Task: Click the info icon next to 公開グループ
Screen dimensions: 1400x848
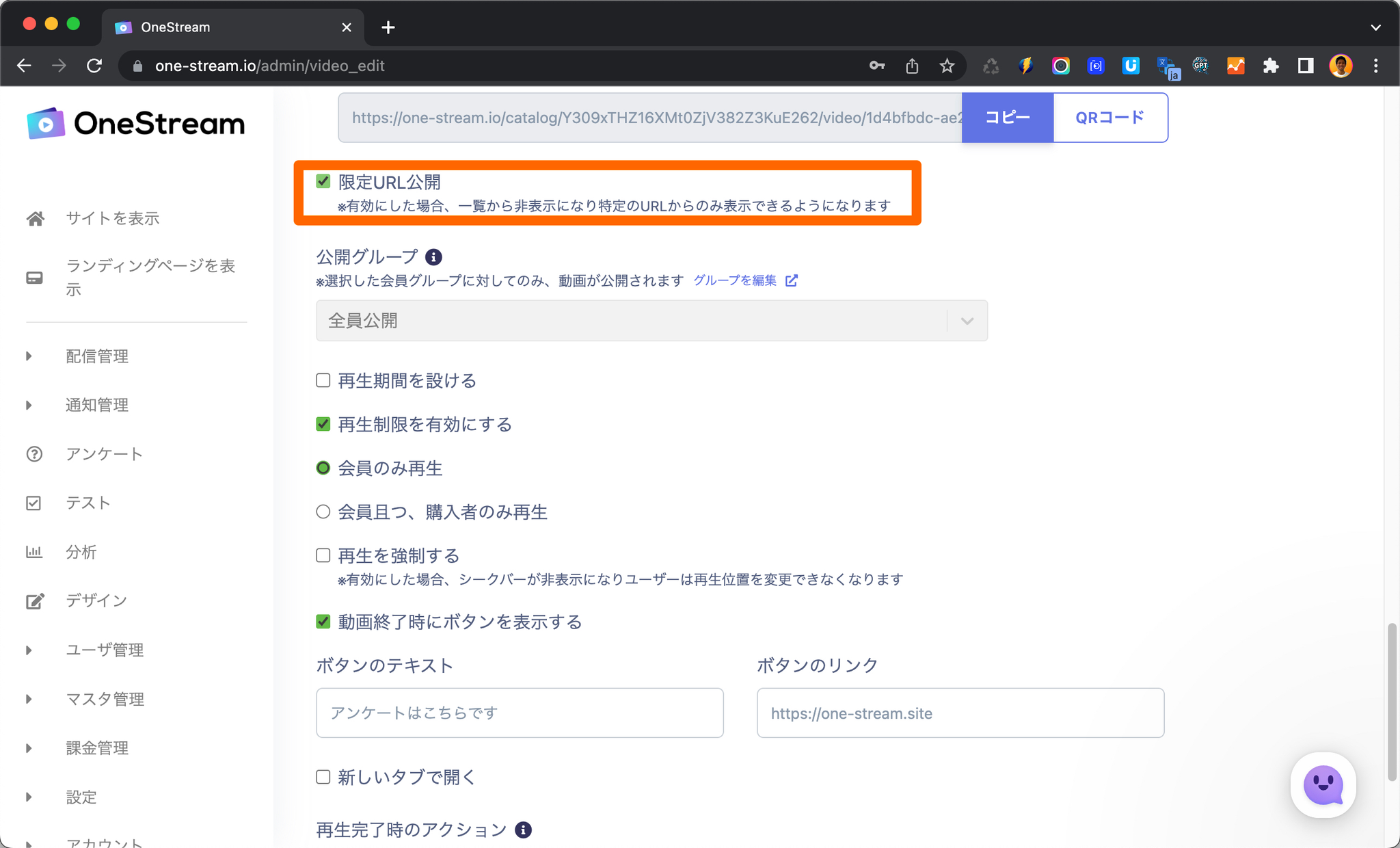Action: click(433, 257)
